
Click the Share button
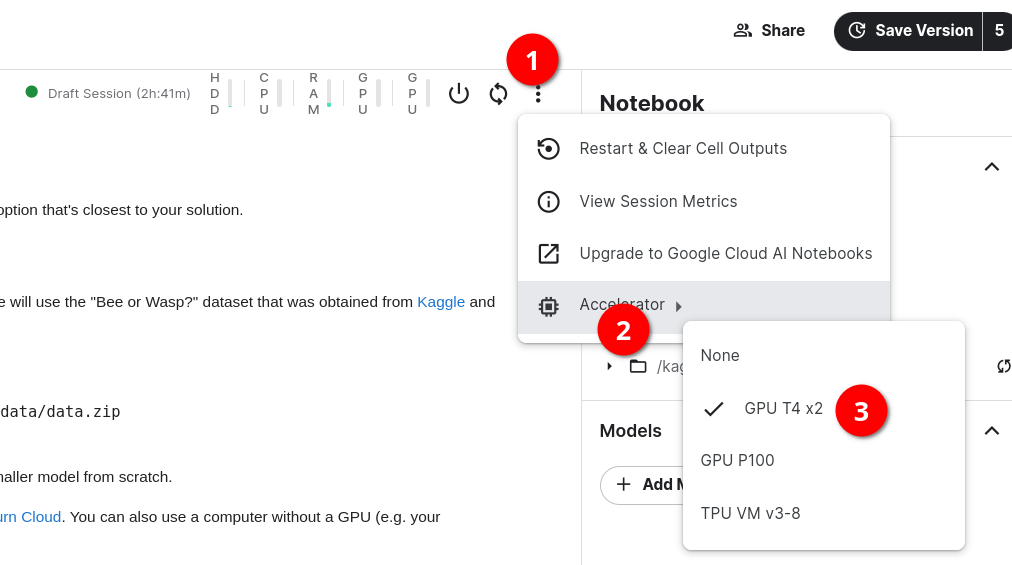click(769, 30)
